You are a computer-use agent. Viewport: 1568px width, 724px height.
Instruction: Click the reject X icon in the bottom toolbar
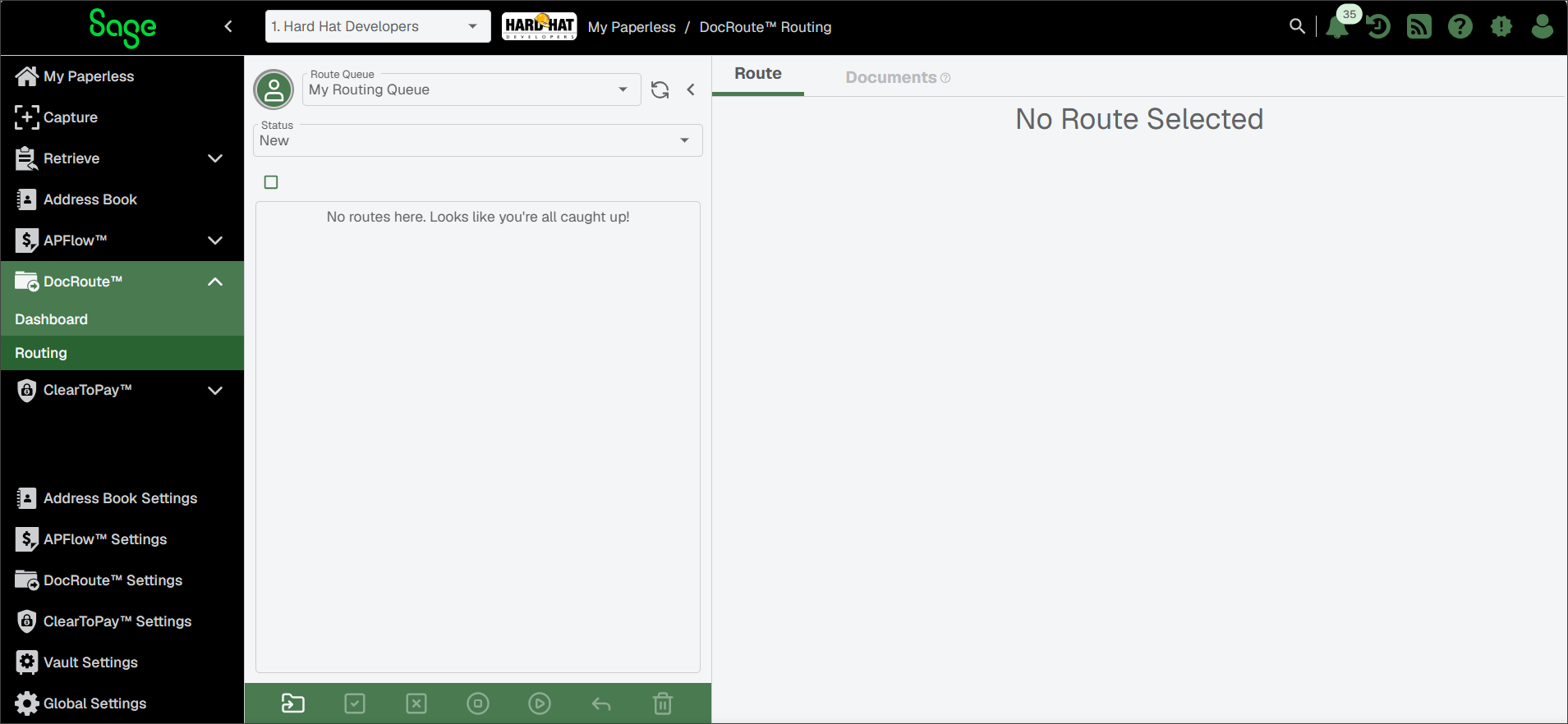(416, 703)
